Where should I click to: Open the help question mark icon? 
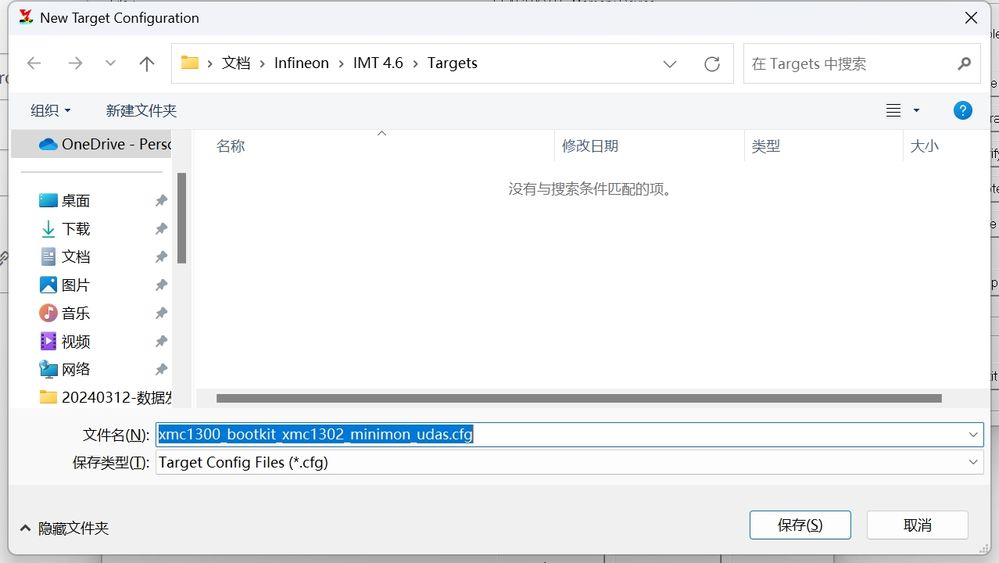coord(963,110)
